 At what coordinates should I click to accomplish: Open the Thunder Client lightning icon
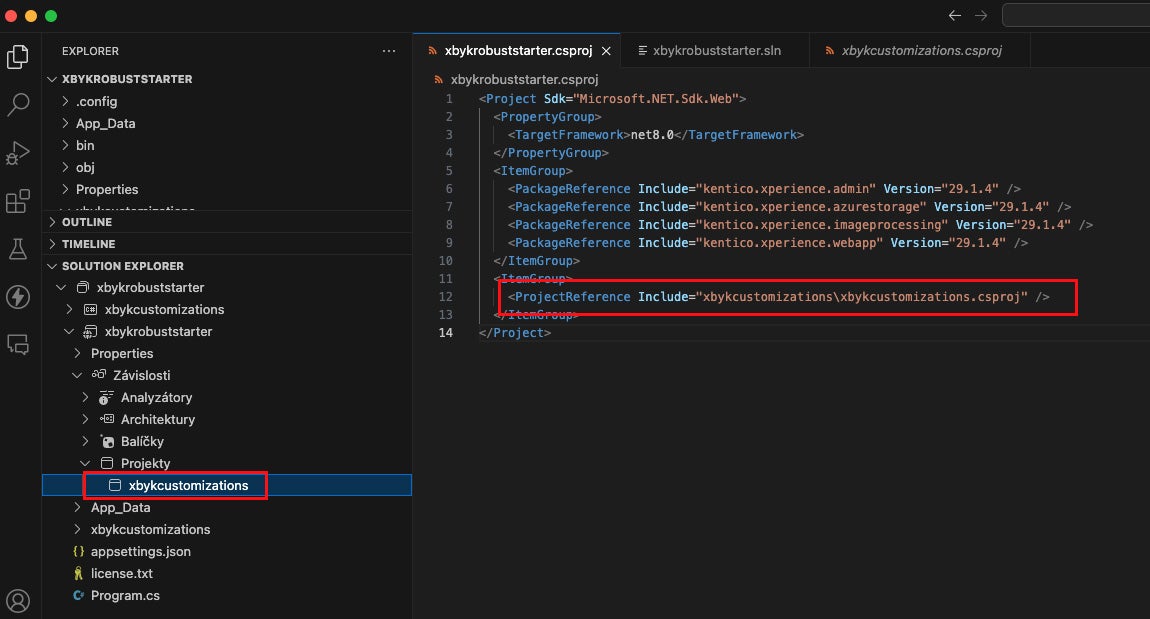point(18,297)
